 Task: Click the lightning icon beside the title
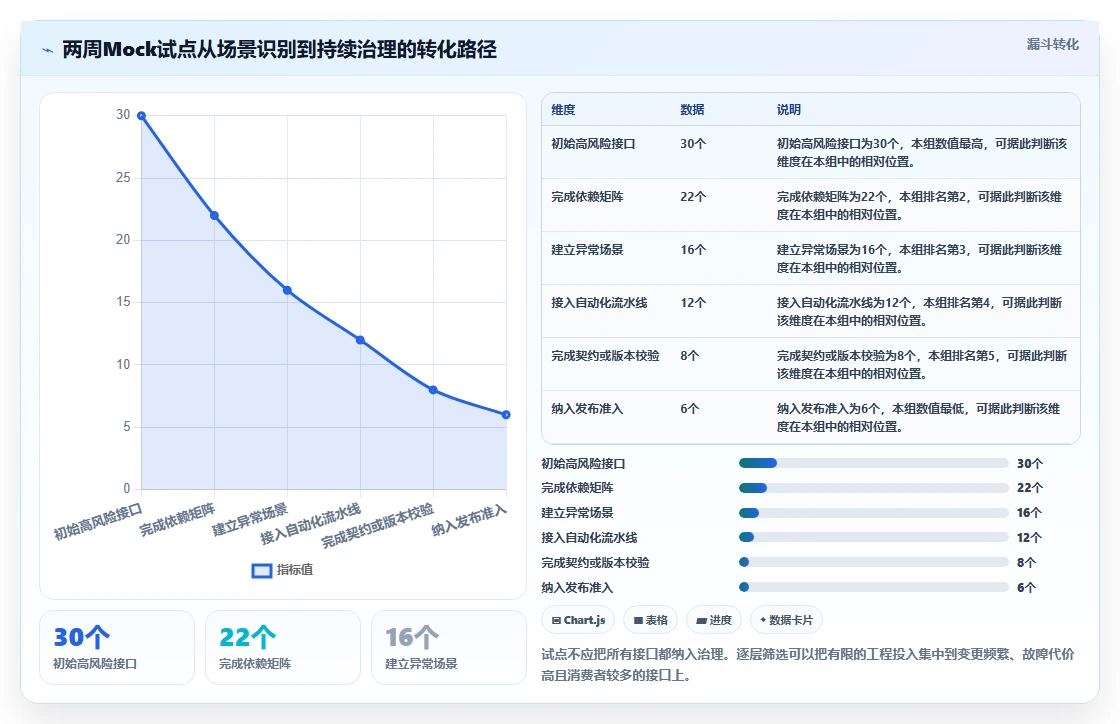[x=48, y=50]
